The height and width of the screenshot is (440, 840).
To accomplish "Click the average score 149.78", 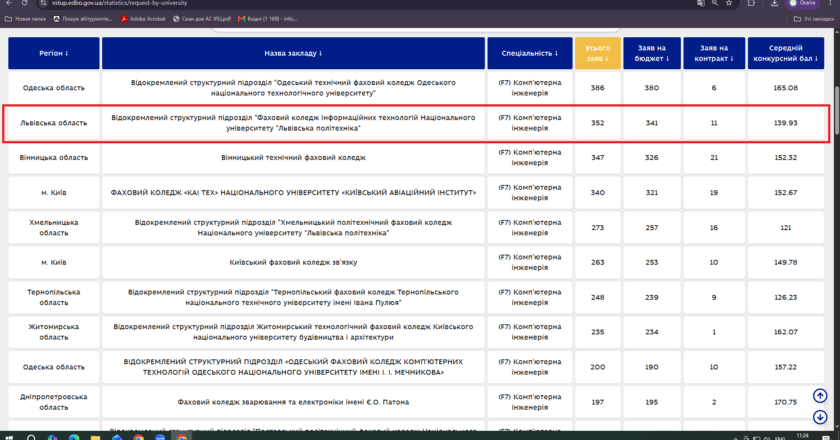I will [x=786, y=262].
